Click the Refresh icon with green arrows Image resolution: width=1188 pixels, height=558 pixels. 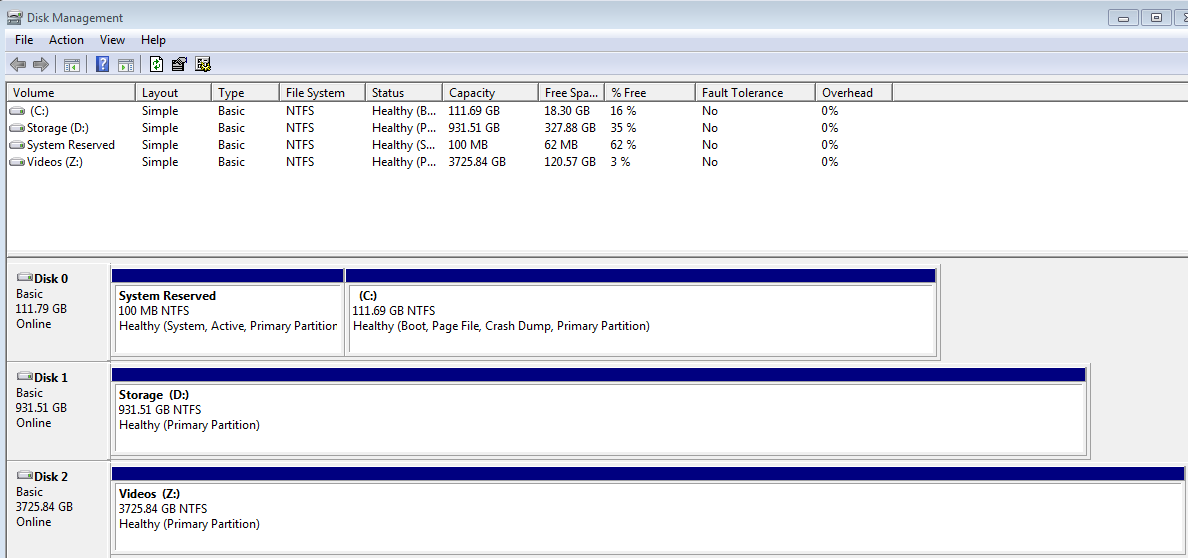pyautogui.click(x=156, y=64)
